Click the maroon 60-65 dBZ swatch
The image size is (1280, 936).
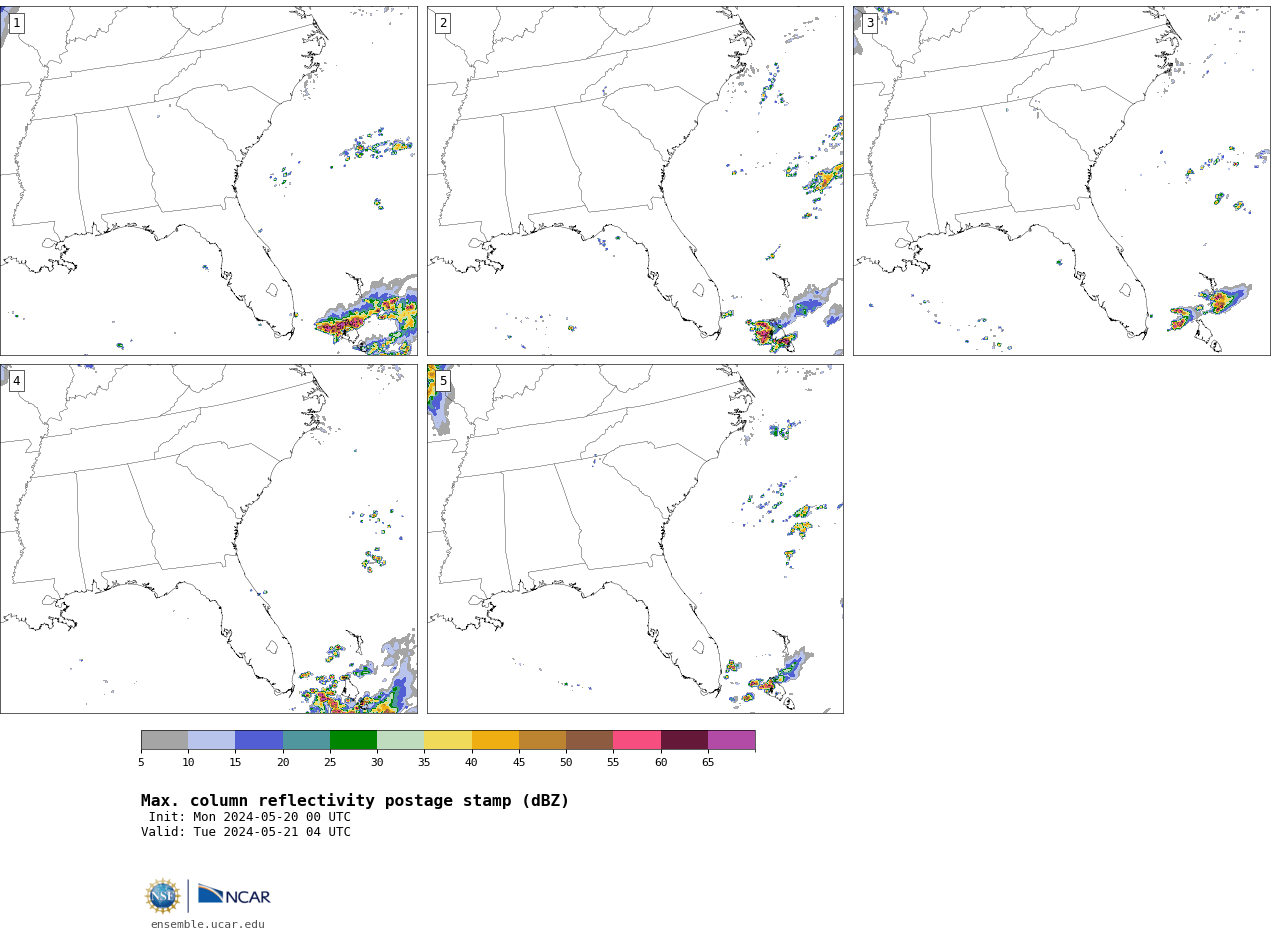point(684,740)
